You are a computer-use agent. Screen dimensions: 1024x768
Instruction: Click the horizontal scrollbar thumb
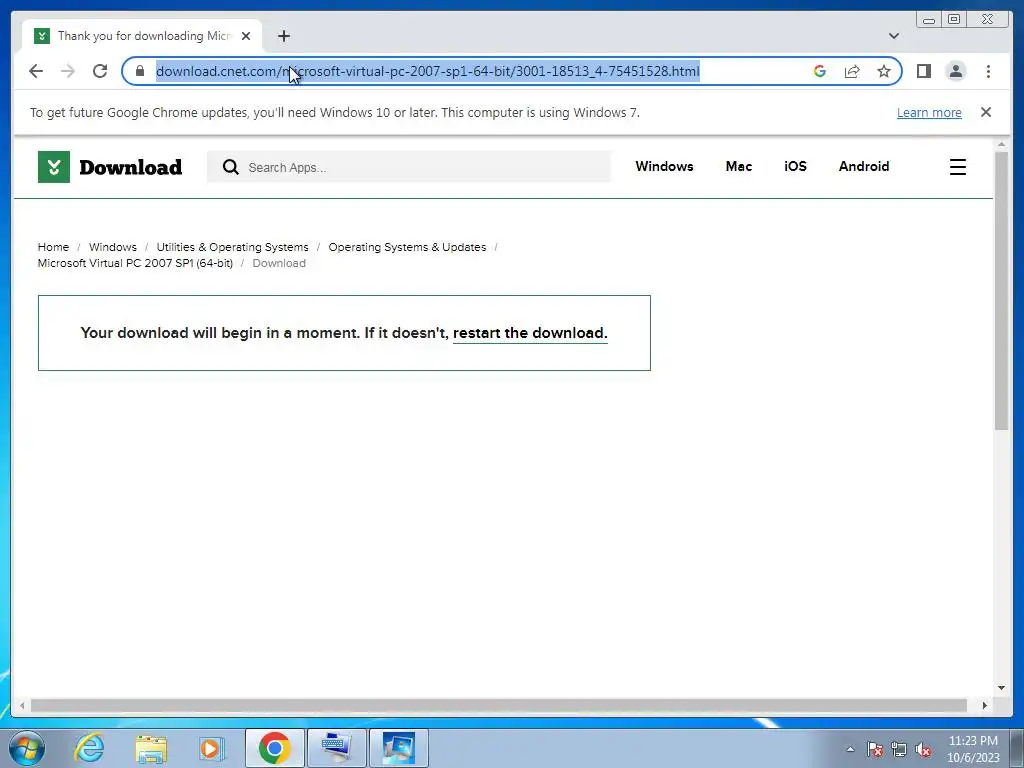pyautogui.click(x=498, y=705)
